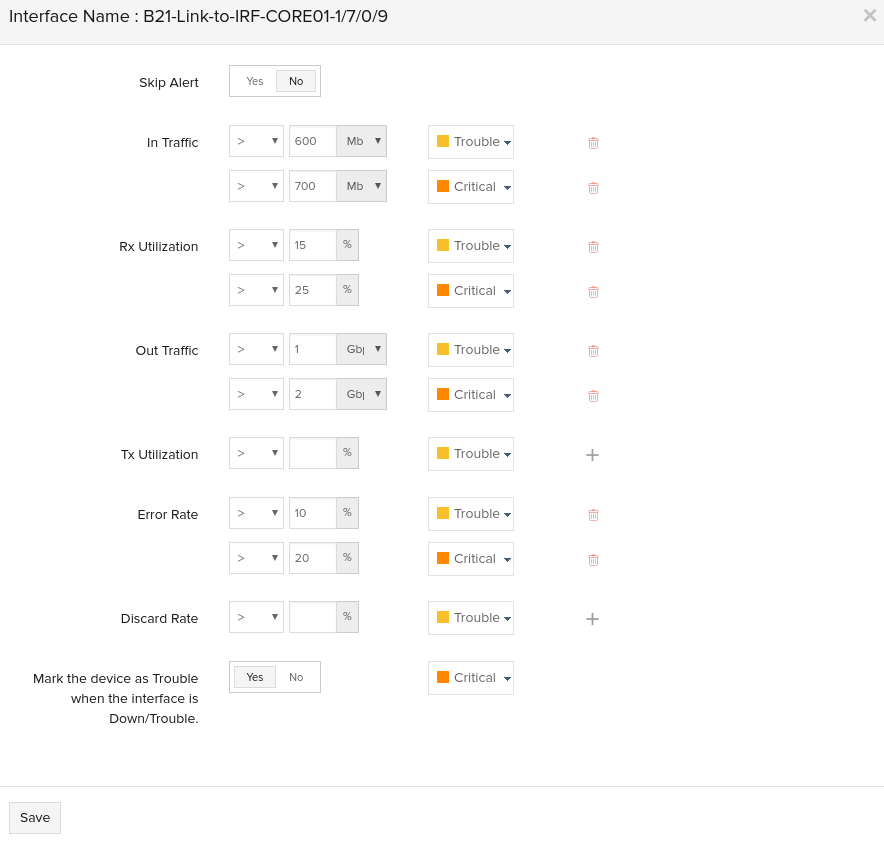Viewport: 884px width, 842px height.
Task: Open the Out Traffic severity dropdown showing Trouble
Action: tap(470, 349)
